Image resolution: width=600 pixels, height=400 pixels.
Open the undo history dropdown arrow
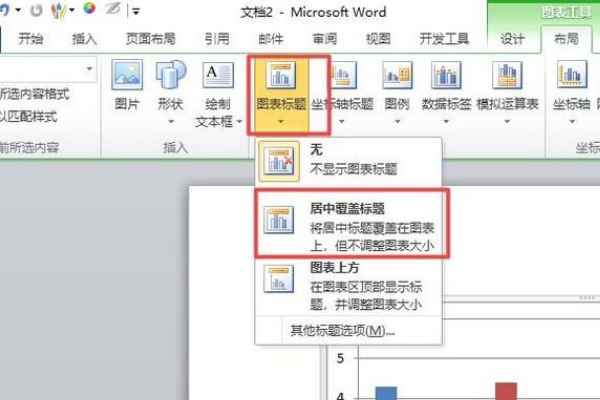[x=18, y=10]
